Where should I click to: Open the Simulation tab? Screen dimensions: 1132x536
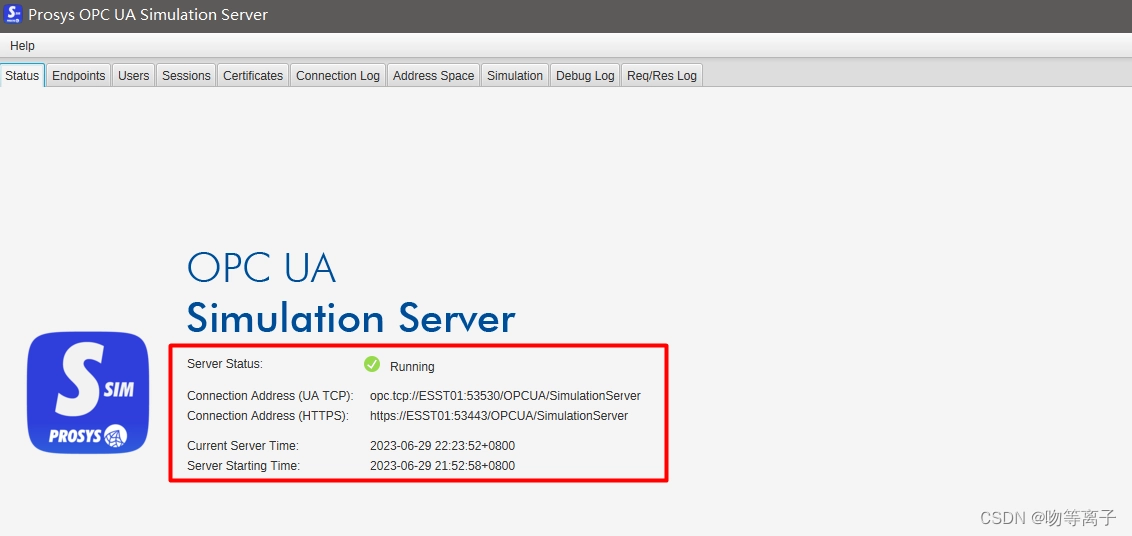(x=515, y=76)
